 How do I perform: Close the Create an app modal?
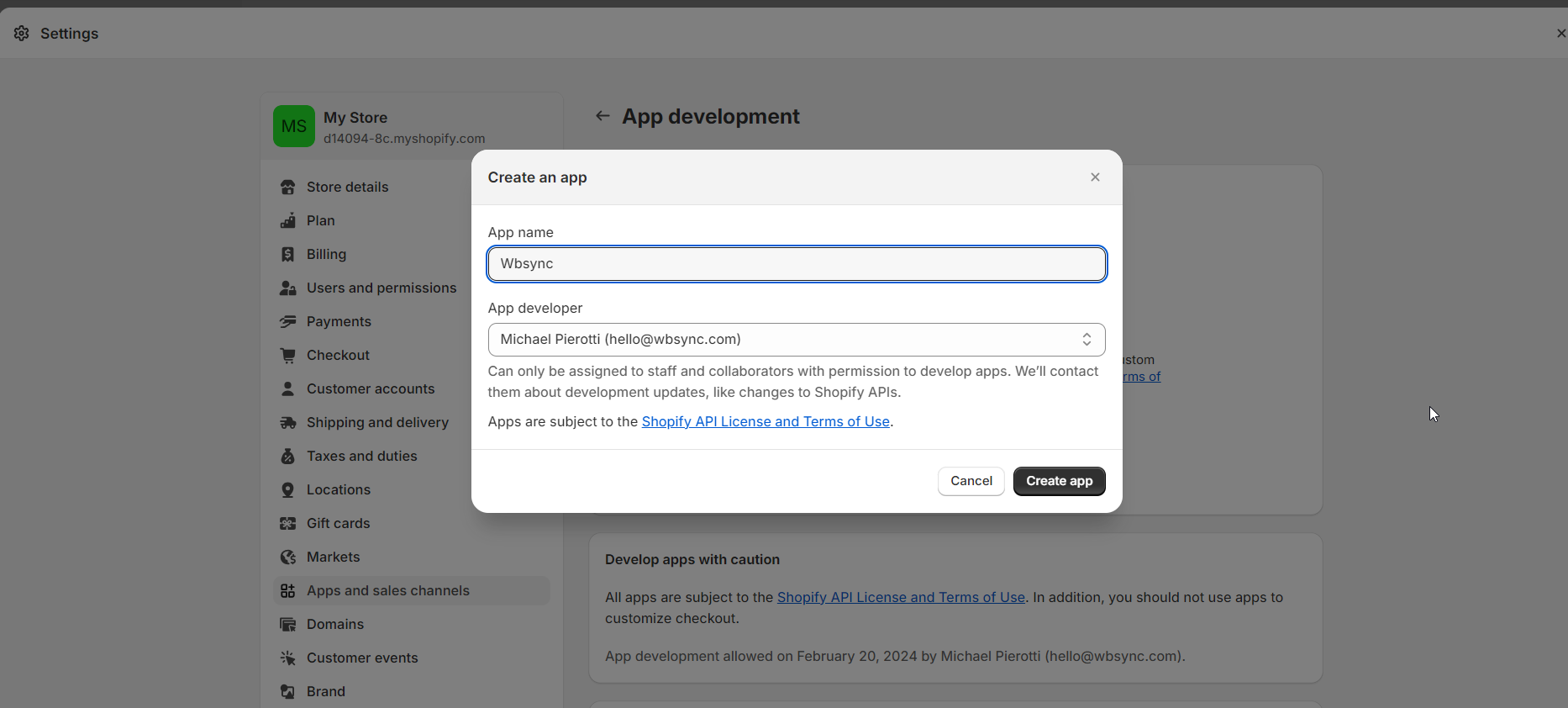tap(1095, 177)
